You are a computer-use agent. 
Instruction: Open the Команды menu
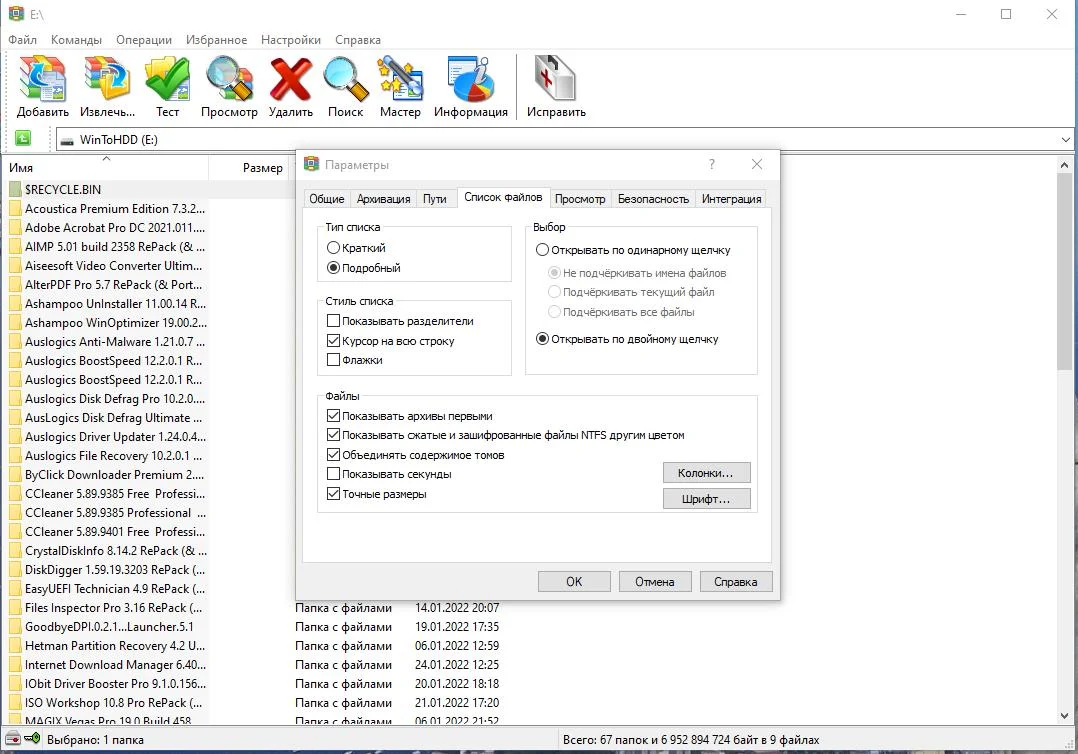76,40
